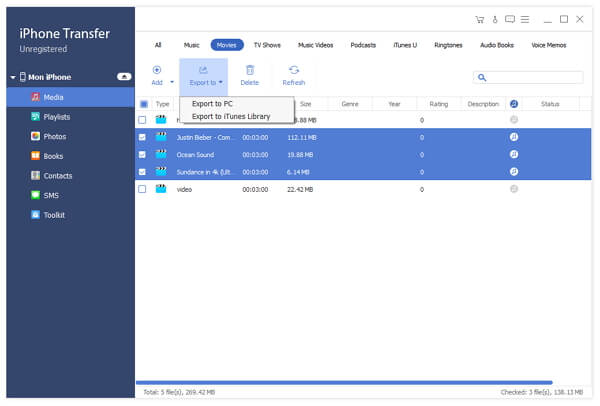Click the gray iTunes icon in video row

[x=514, y=189]
